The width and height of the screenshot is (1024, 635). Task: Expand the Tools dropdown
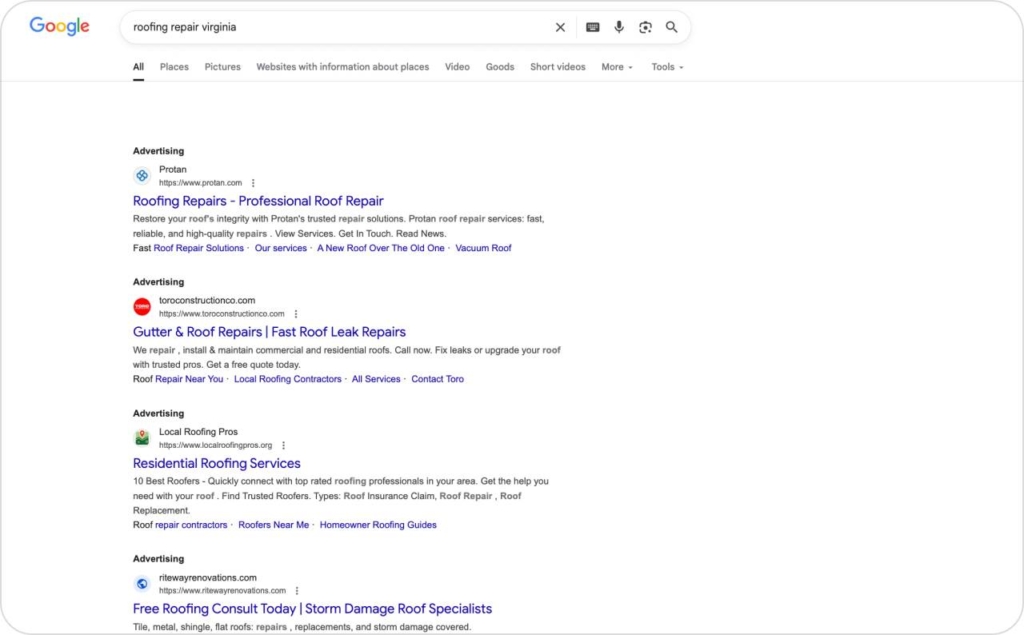[667, 67]
